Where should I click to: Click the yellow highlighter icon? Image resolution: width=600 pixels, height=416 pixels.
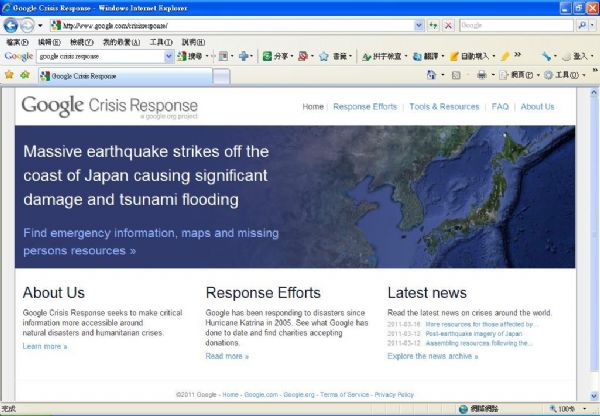(505, 56)
